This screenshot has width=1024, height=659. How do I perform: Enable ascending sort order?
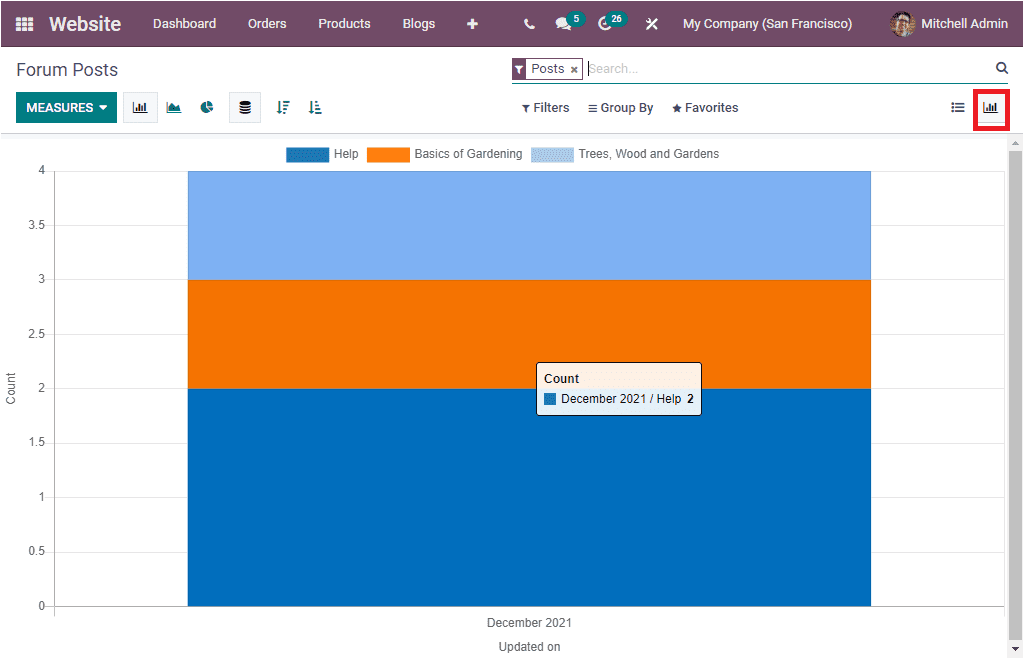tap(314, 107)
